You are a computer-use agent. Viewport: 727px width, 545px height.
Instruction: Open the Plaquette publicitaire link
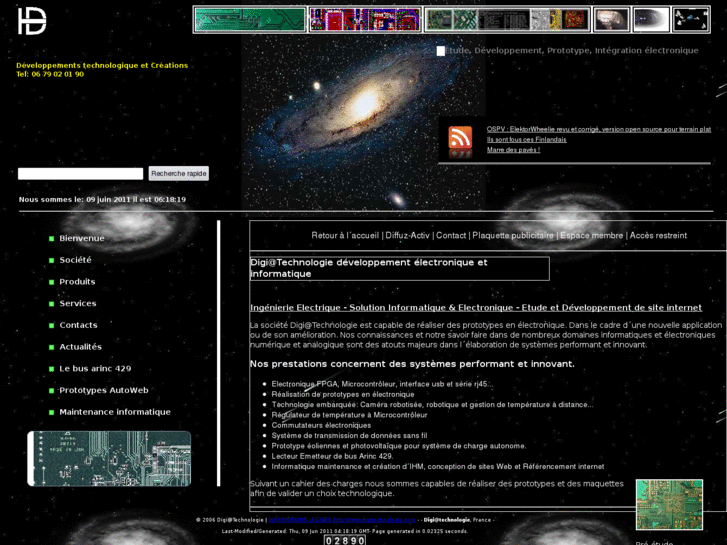point(513,236)
